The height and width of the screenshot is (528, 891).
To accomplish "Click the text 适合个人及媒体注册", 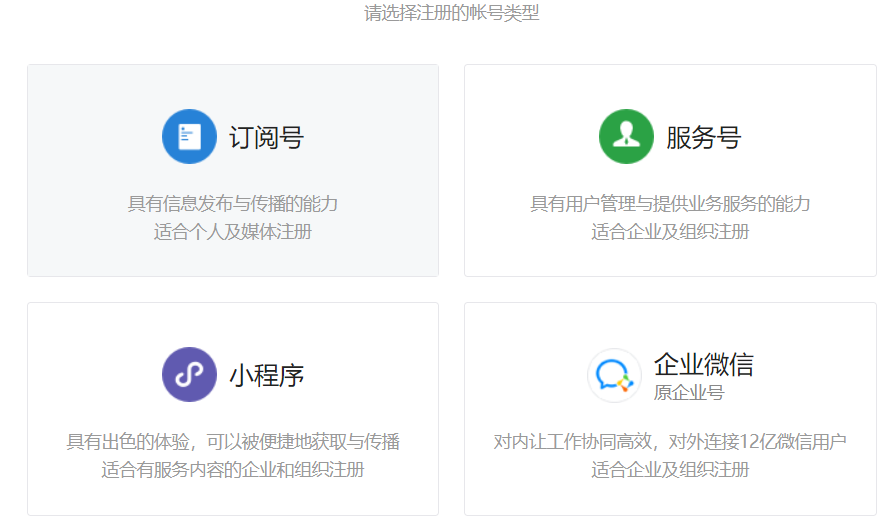I will 233,232.
